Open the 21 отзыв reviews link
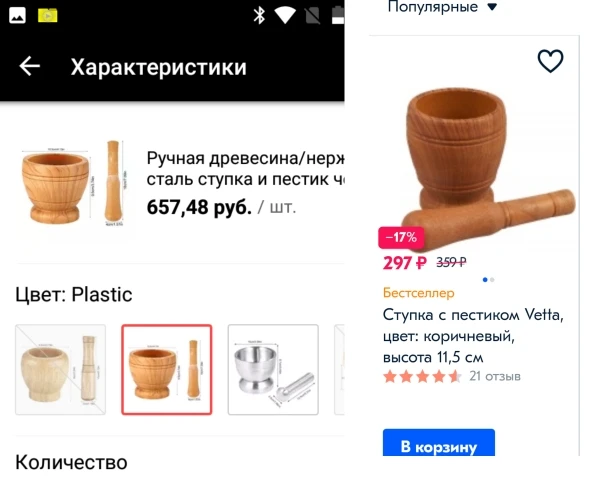600x480 pixels. [495, 376]
